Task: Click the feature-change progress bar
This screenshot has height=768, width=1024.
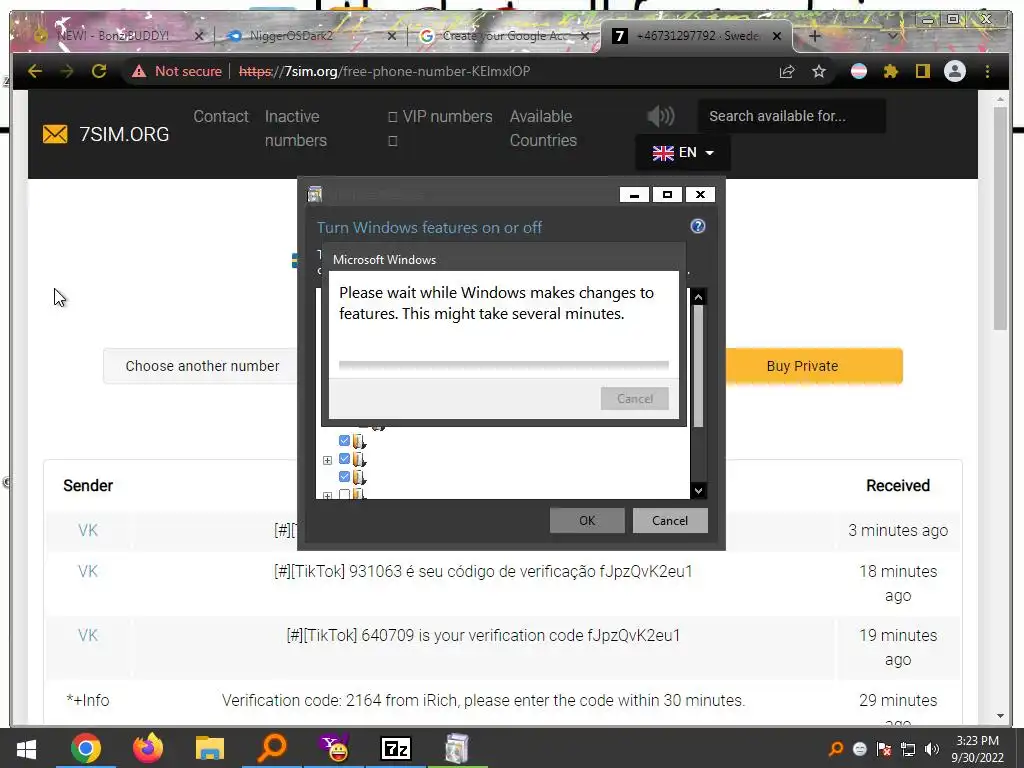Action: click(x=504, y=365)
